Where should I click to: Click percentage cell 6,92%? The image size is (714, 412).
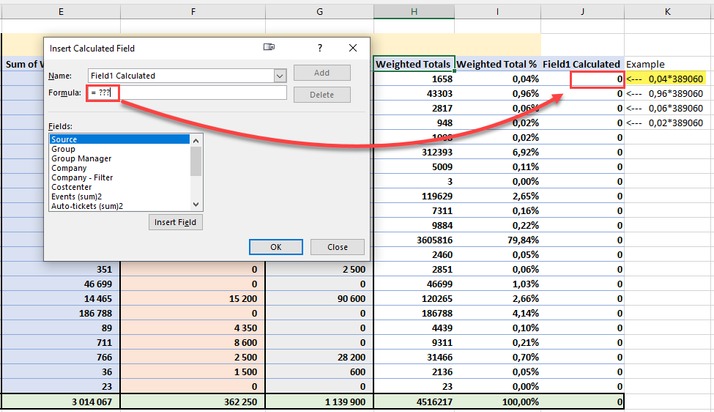point(498,152)
